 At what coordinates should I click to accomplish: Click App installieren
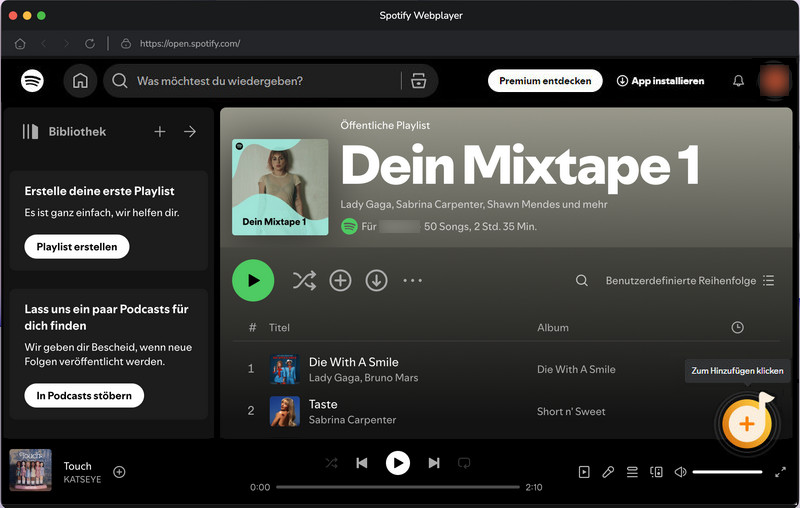(x=661, y=81)
